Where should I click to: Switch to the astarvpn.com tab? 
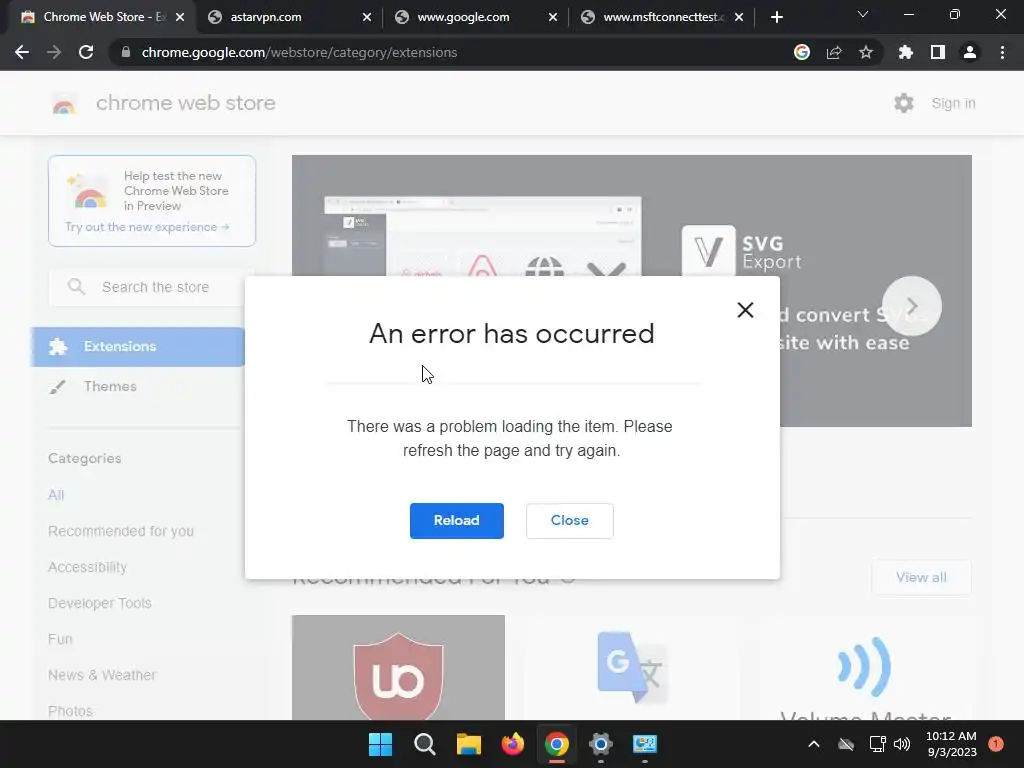289,17
